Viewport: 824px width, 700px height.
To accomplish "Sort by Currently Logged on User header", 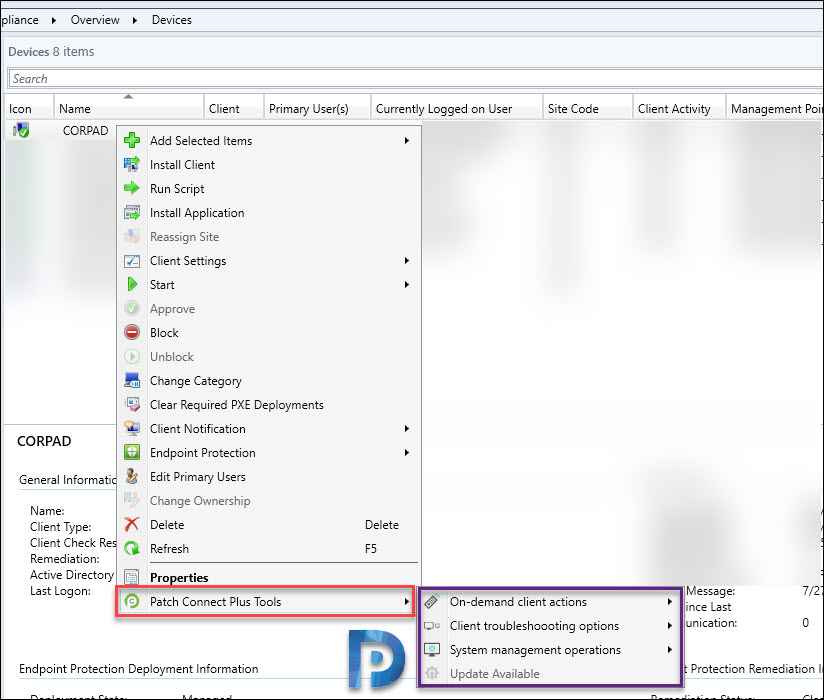I will tap(457, 108).
